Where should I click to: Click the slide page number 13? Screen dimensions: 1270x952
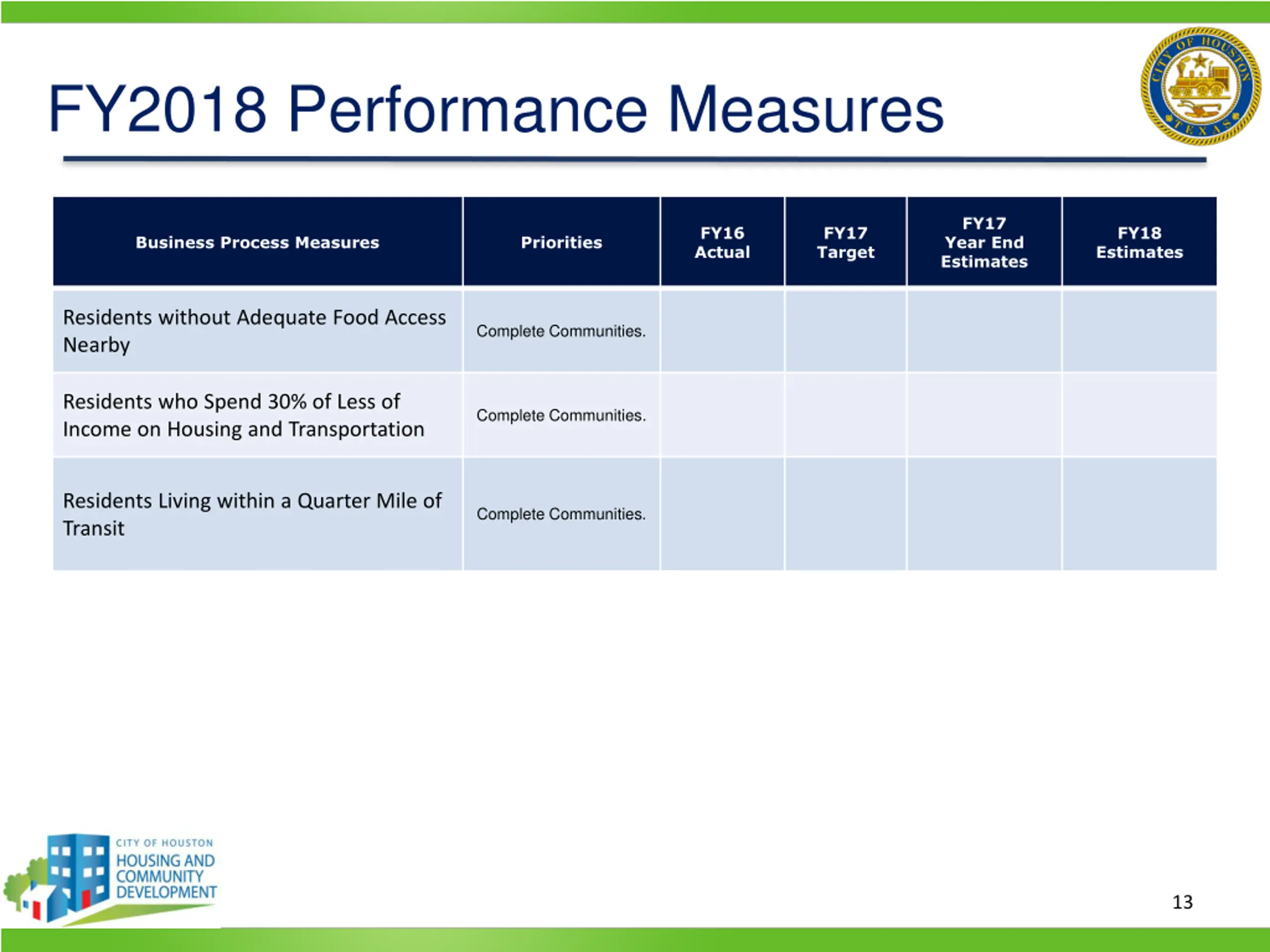tap(1182, 902)
